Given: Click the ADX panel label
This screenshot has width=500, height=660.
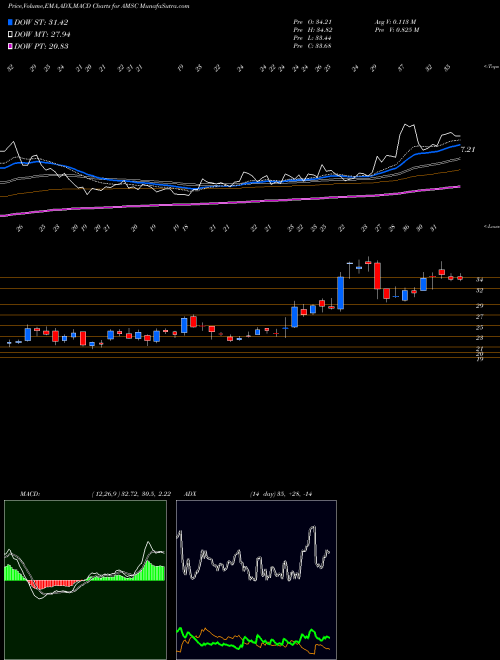Looking at the screenshot, I should [190, 494].
